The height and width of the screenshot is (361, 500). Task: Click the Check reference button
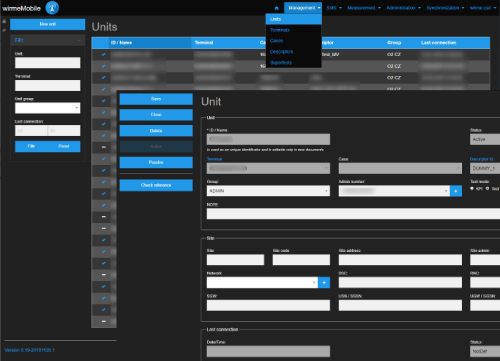(x=156, y=185)
